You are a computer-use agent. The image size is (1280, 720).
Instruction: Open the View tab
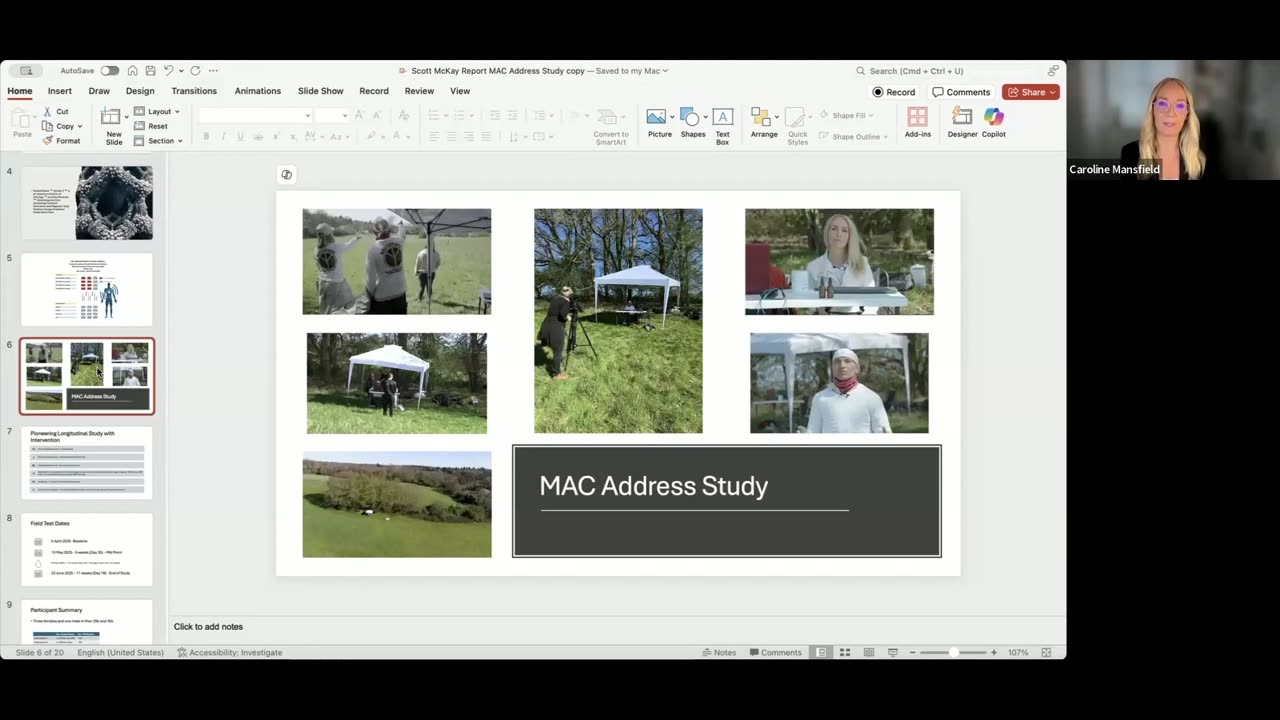tap(460, 91)
